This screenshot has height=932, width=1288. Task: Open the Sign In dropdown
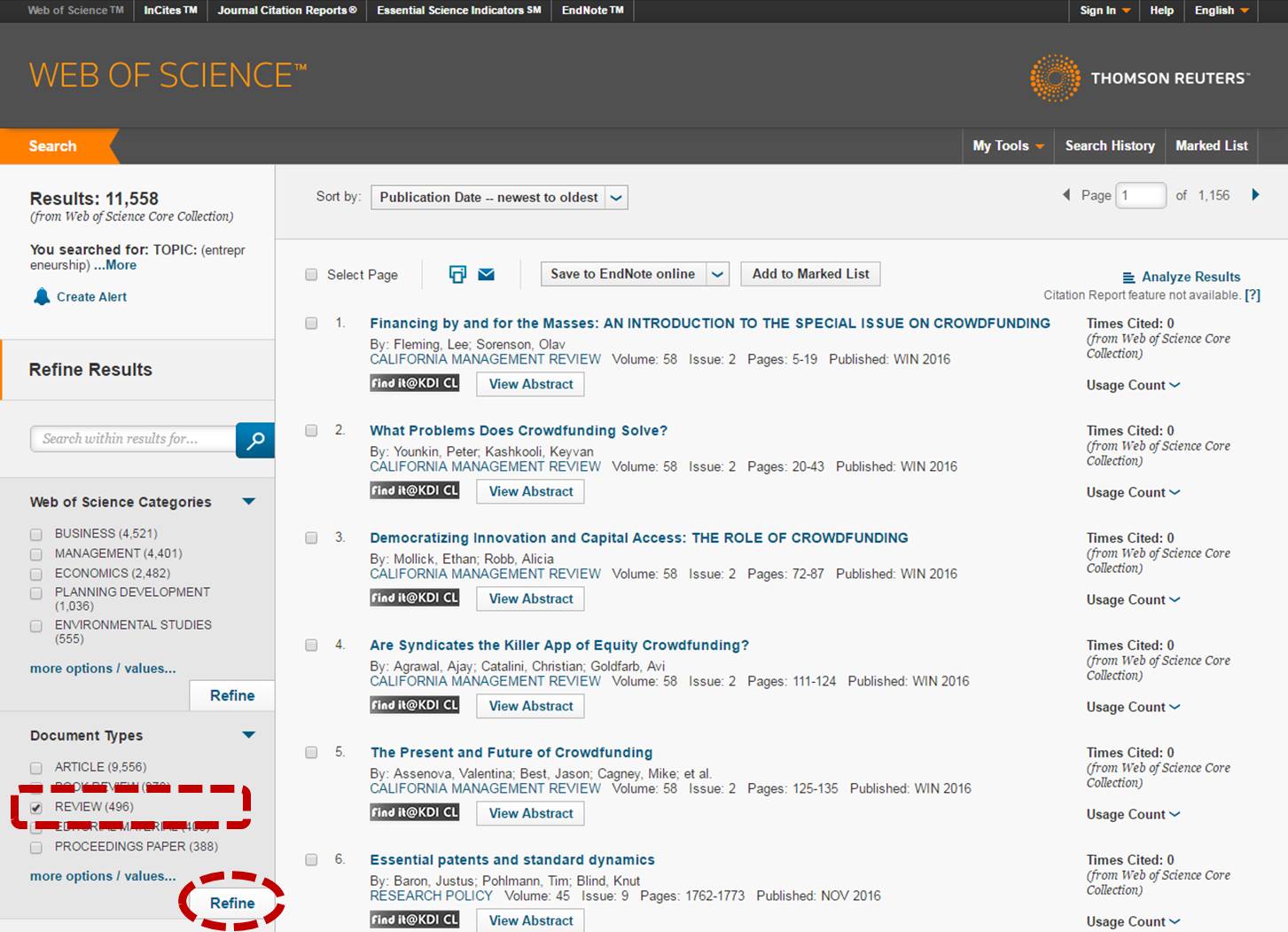(x=1105, y=11)
